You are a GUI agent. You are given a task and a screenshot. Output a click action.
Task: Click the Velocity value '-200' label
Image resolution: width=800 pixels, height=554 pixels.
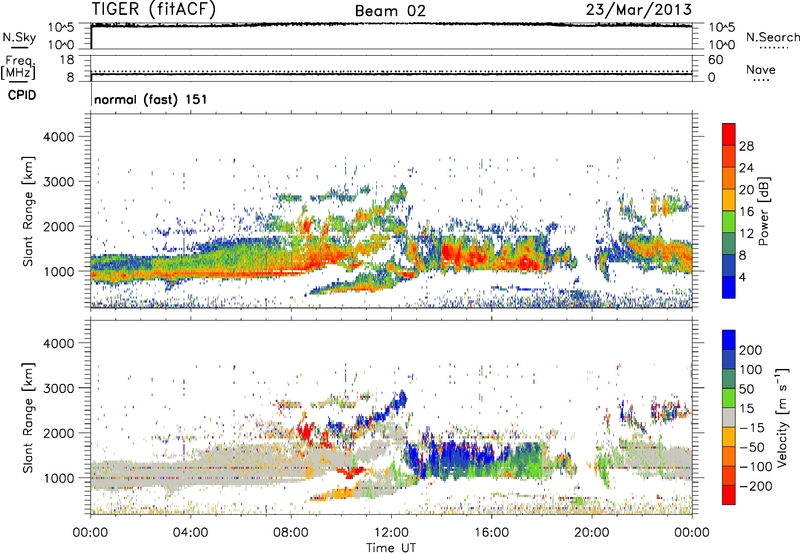click(755, 486)
